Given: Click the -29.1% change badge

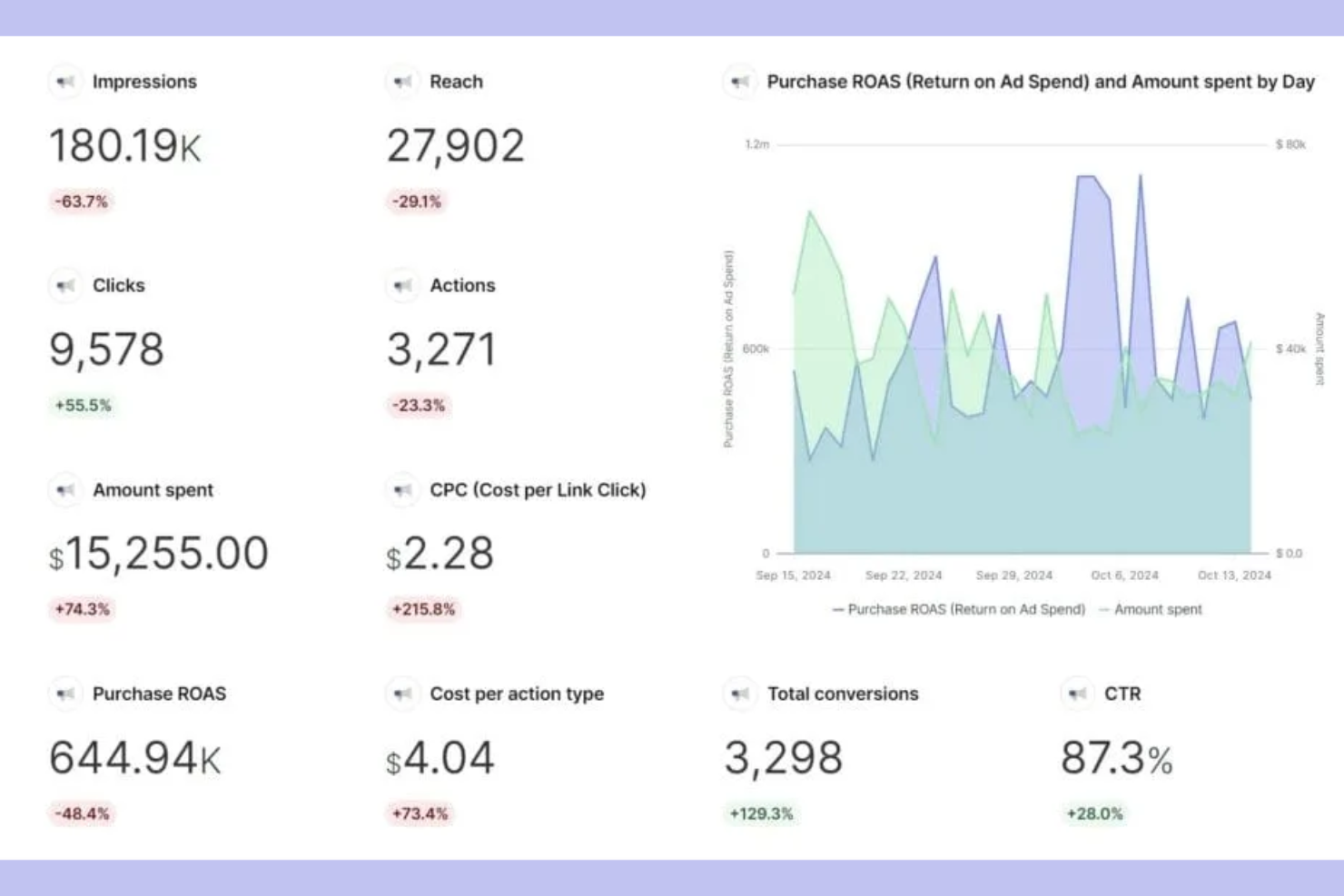Looking at the screenshot, I should (417, 202).
